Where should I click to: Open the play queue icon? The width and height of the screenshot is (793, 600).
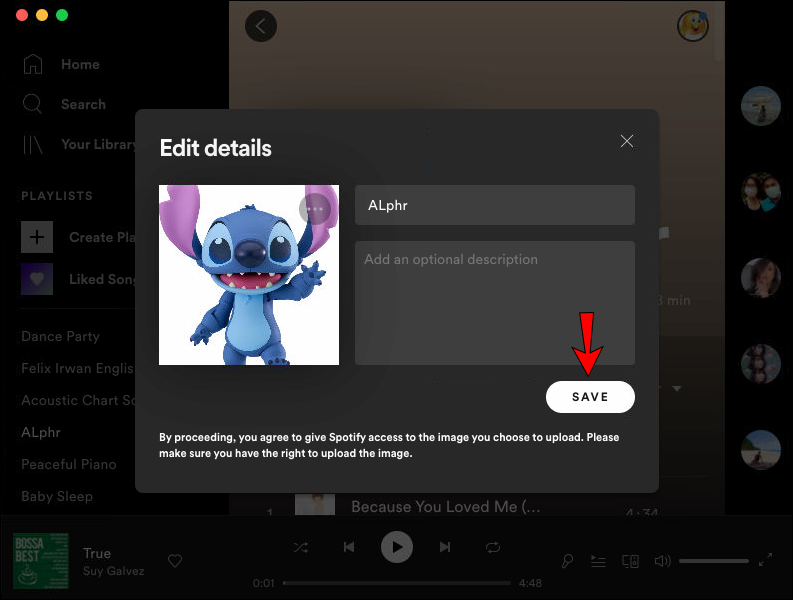pyautogui.click(x=598, y=561)
